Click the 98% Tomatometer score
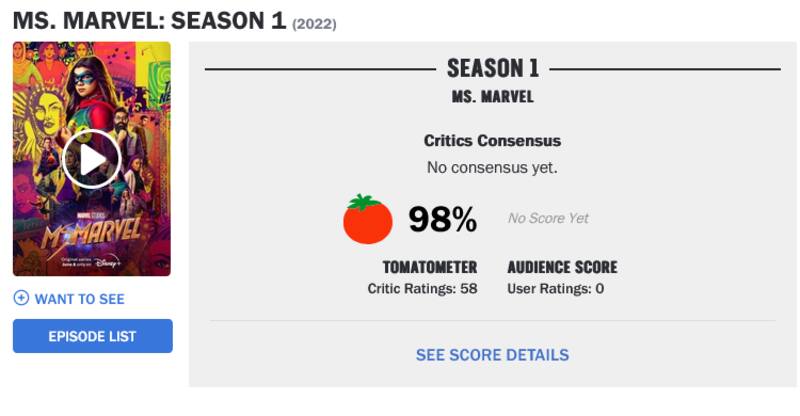 [442, 219]
